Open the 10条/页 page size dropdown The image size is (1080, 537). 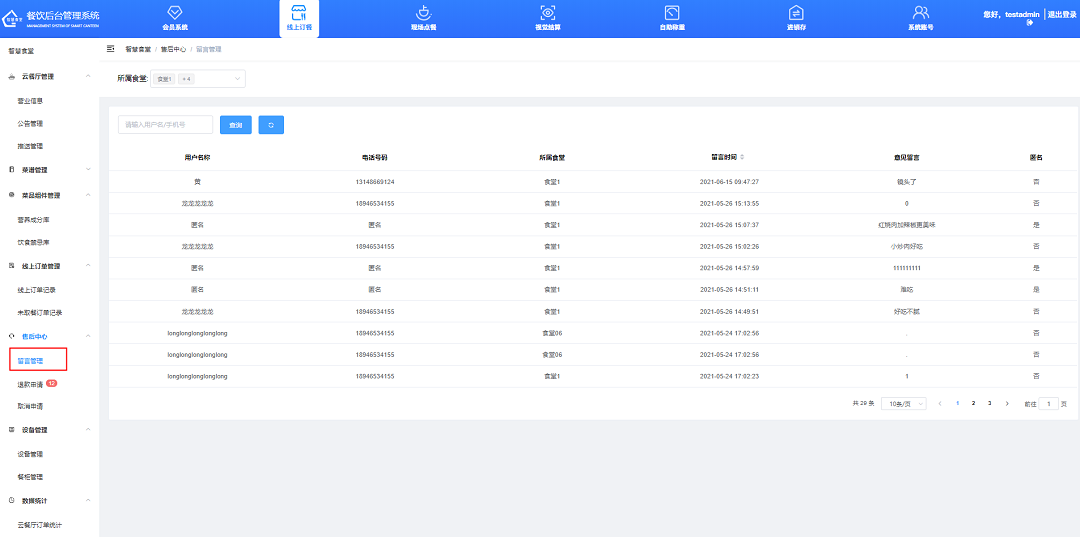pos(903,403)
